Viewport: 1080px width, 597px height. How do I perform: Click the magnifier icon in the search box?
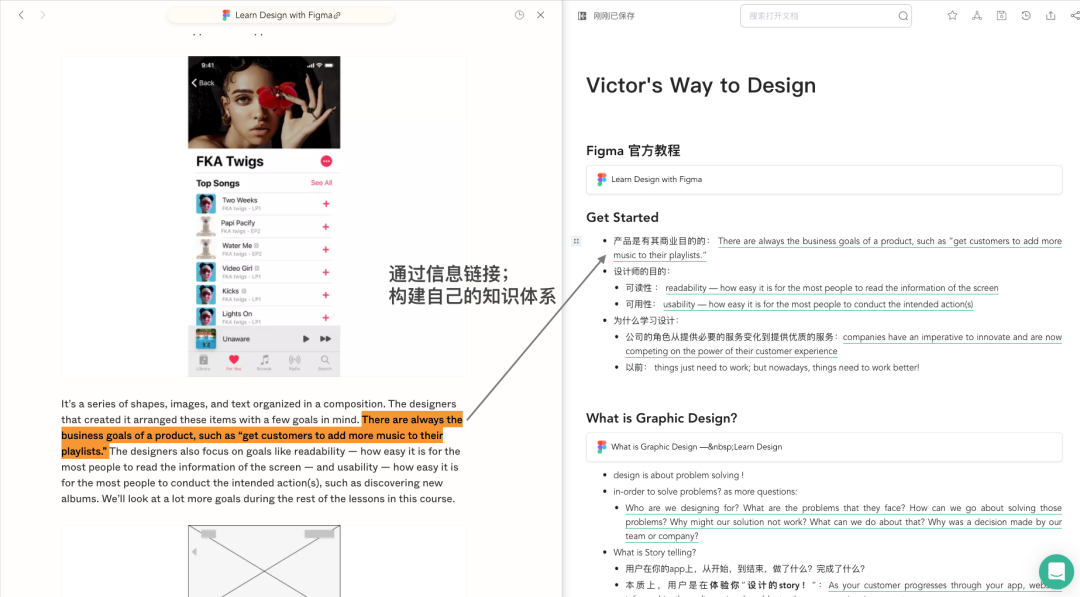902,16
